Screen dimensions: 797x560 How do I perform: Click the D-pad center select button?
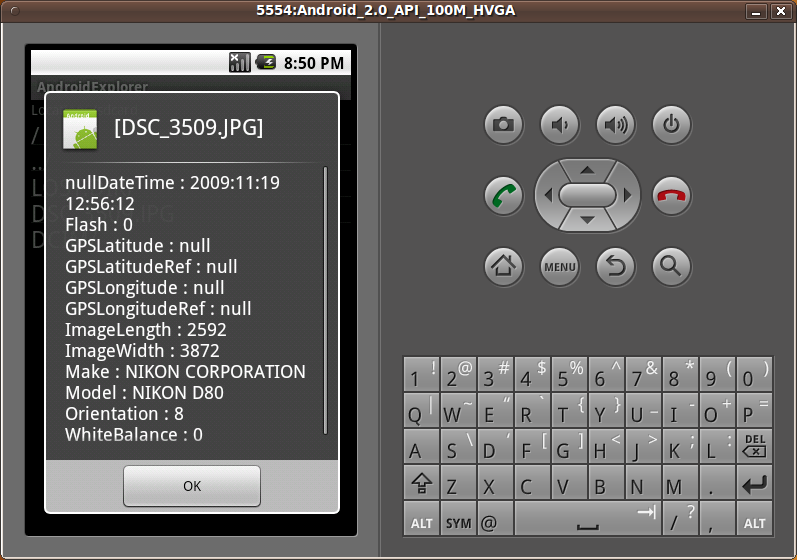[588, 195]
